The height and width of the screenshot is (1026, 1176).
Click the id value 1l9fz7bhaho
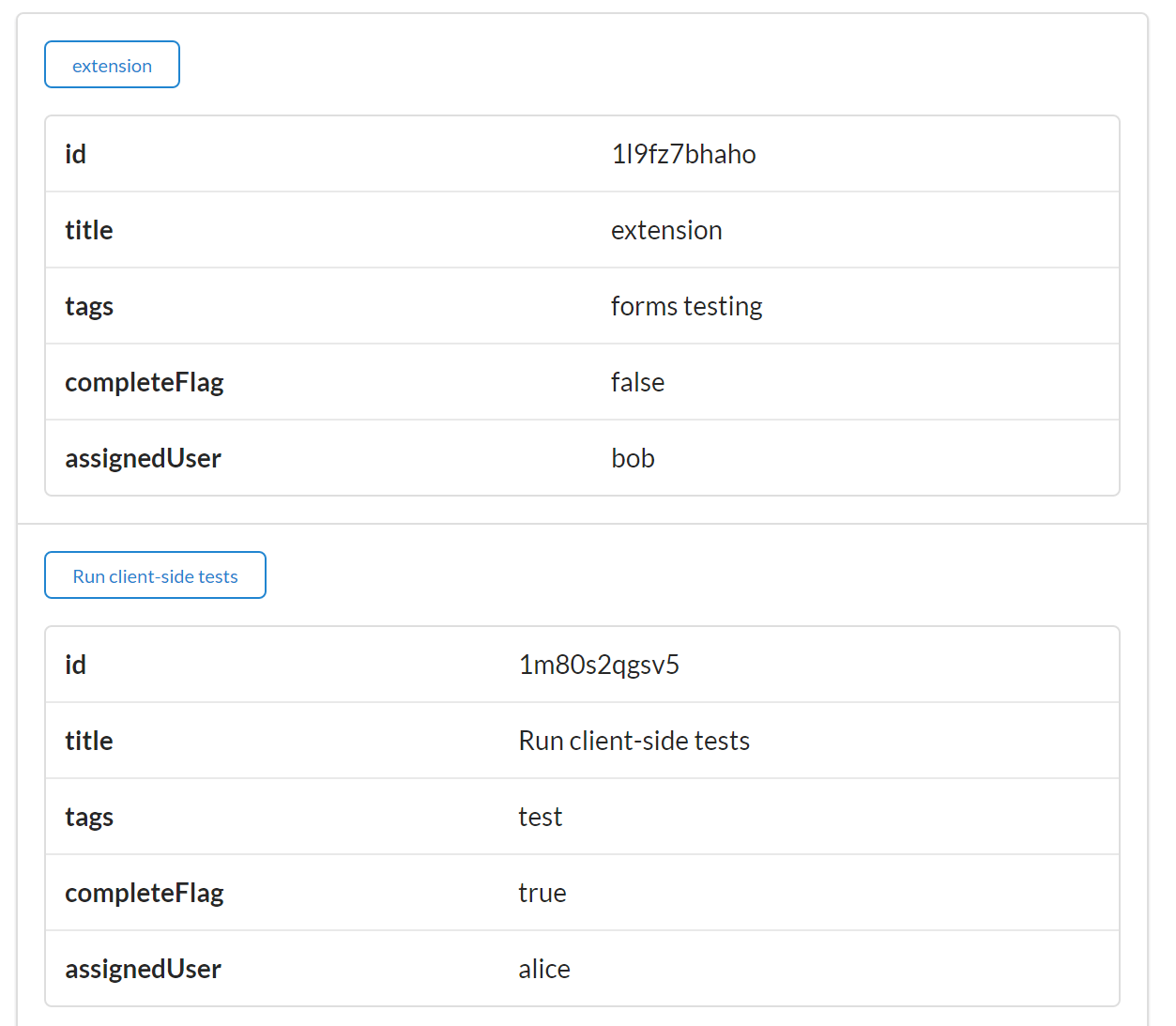(683, 154)
